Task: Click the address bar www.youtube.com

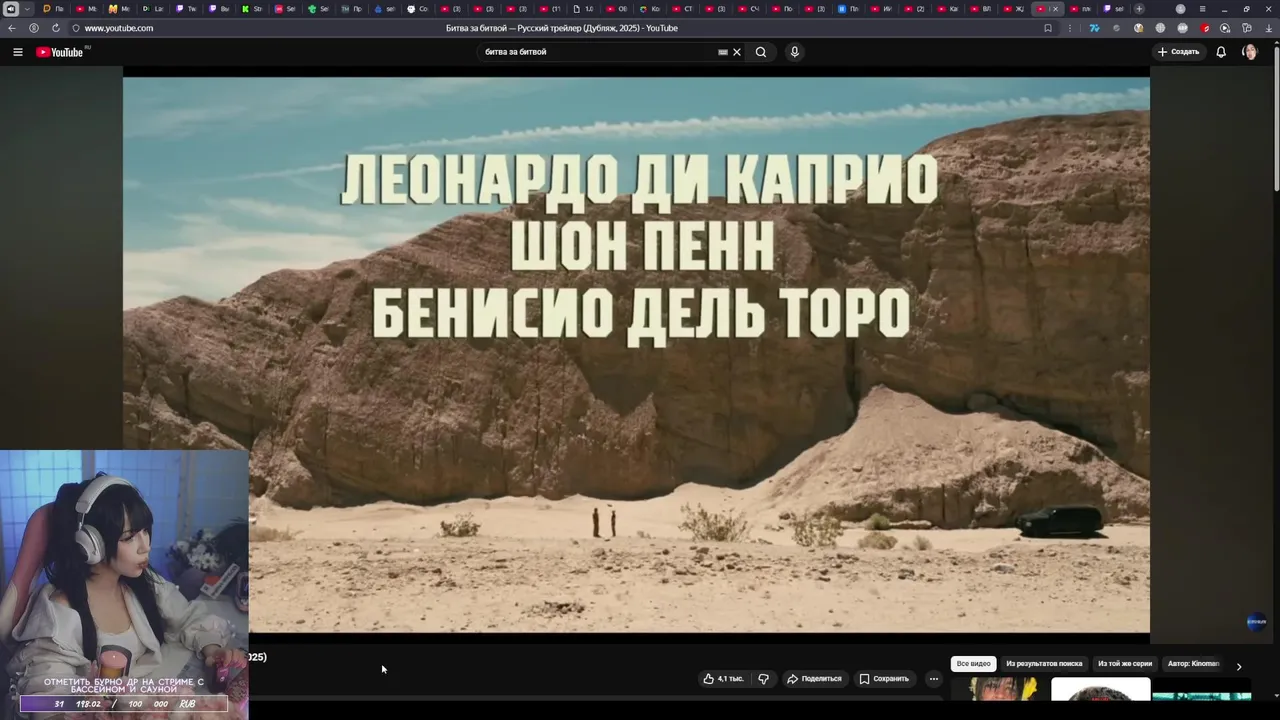Action: (119, 28)
